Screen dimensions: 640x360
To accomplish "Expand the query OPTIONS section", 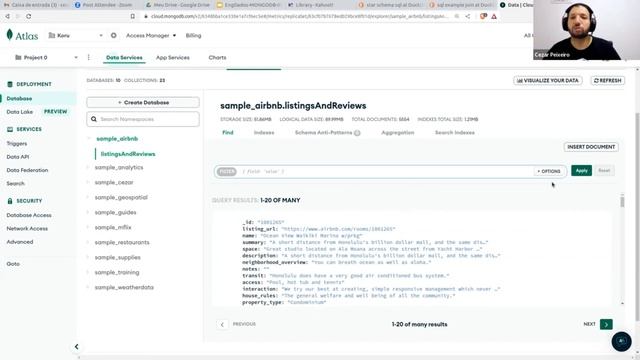I will [x=549, y=171].
